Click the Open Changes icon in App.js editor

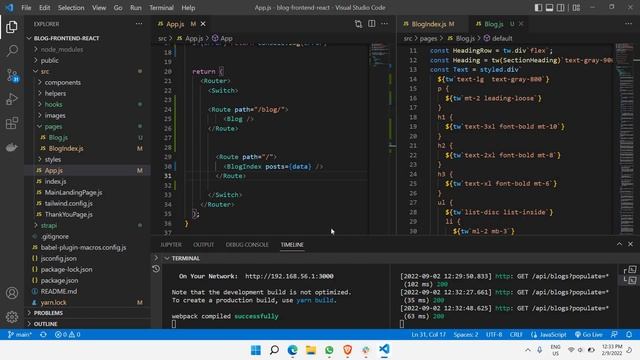358,24
